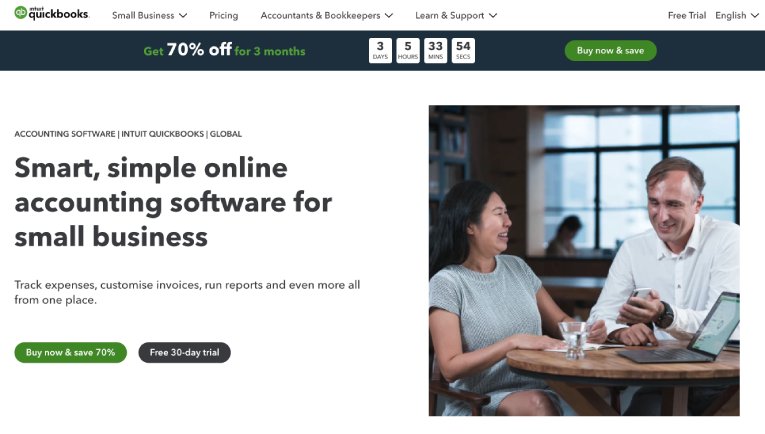Open the Learn & Support menu
765x434 pixels.
point(456,16)
